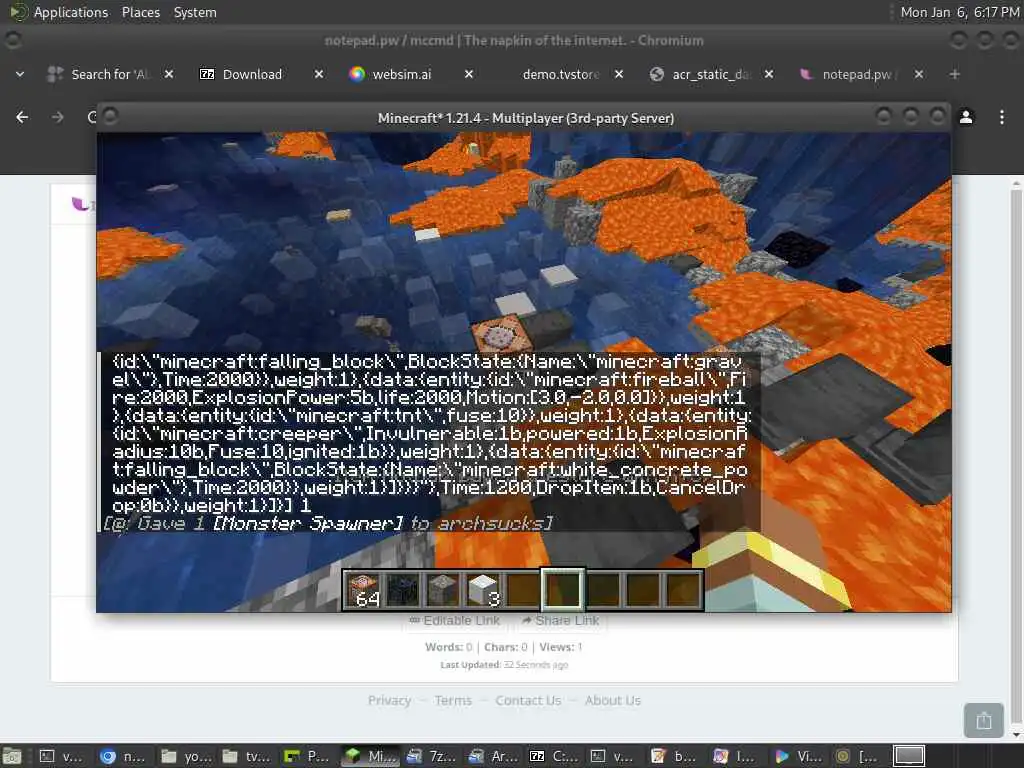Screen dimensions: 1024x768
Task: Select the spawner hotbar slot
Action: [403, 590]
